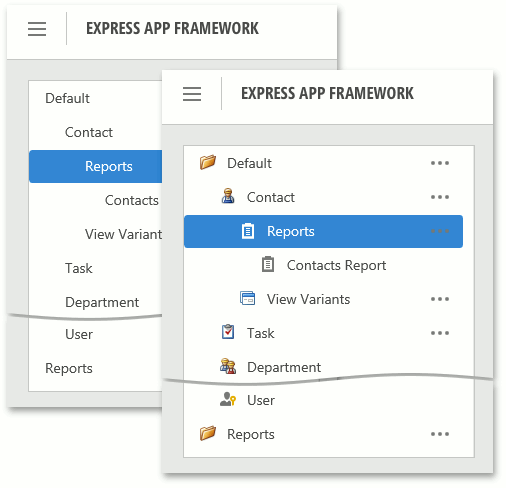Click the Contacts Report document icon

click(x=268, y=264)
